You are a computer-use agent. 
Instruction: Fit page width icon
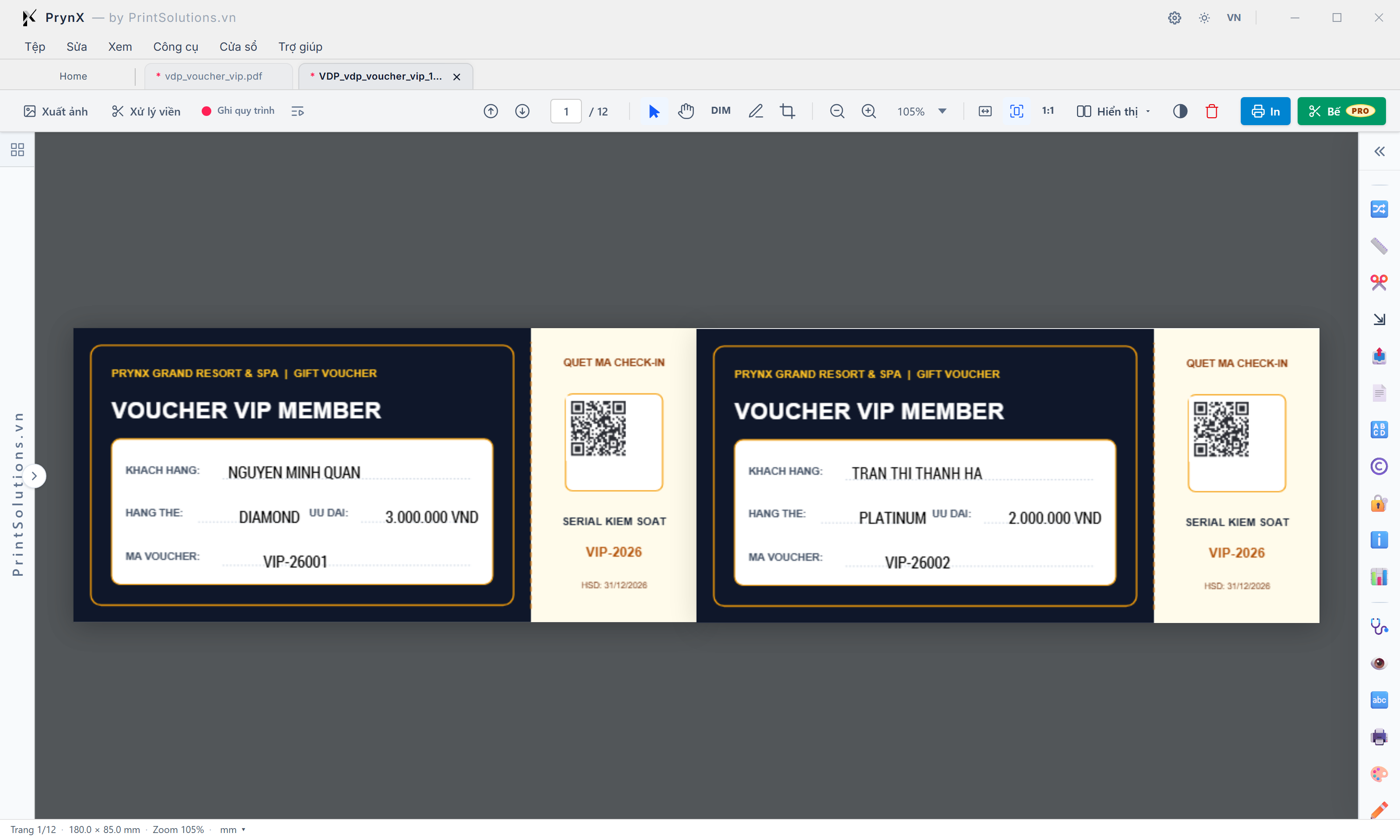coord(985,112)
